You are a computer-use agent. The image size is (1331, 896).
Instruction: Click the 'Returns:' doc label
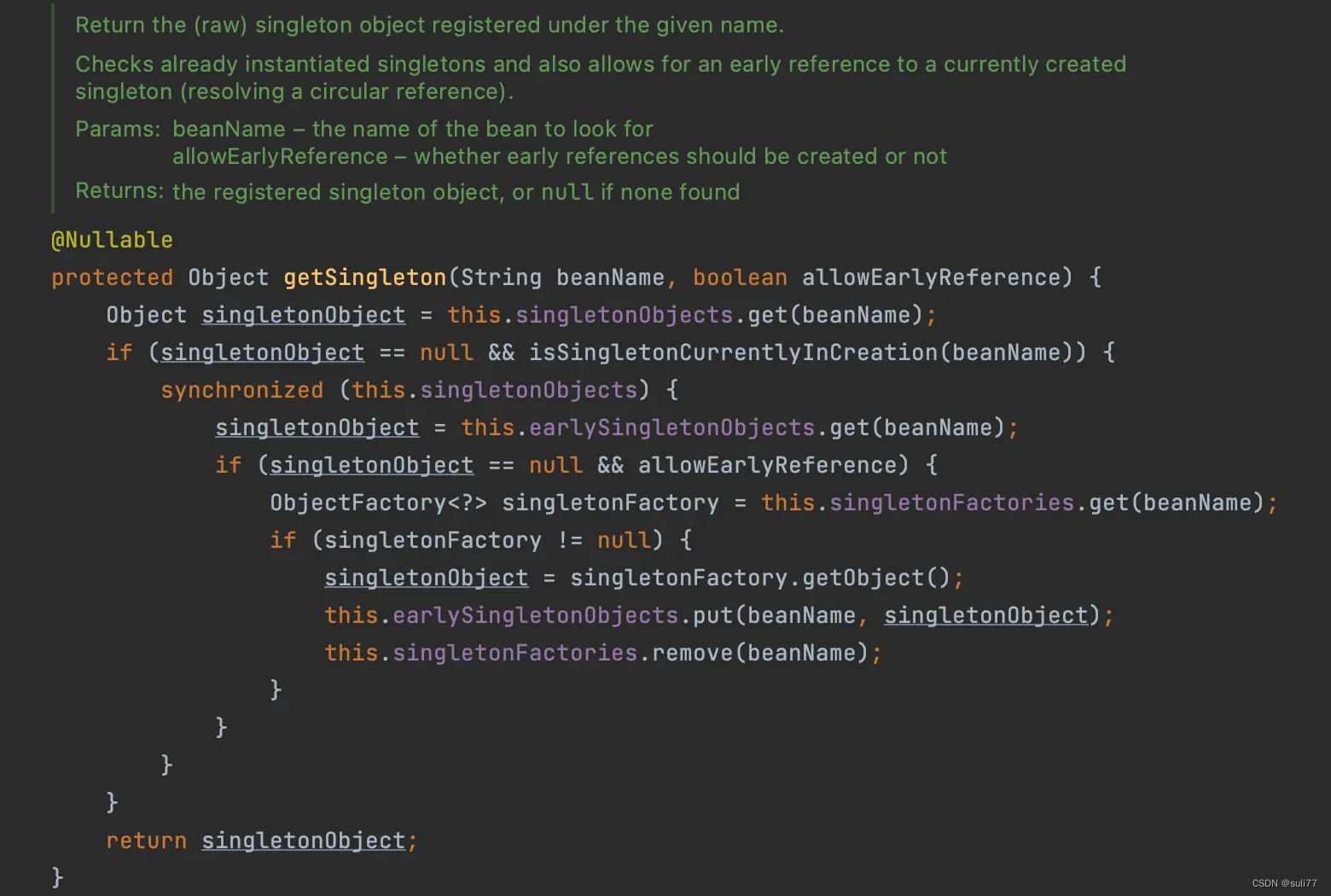(119, 190)
